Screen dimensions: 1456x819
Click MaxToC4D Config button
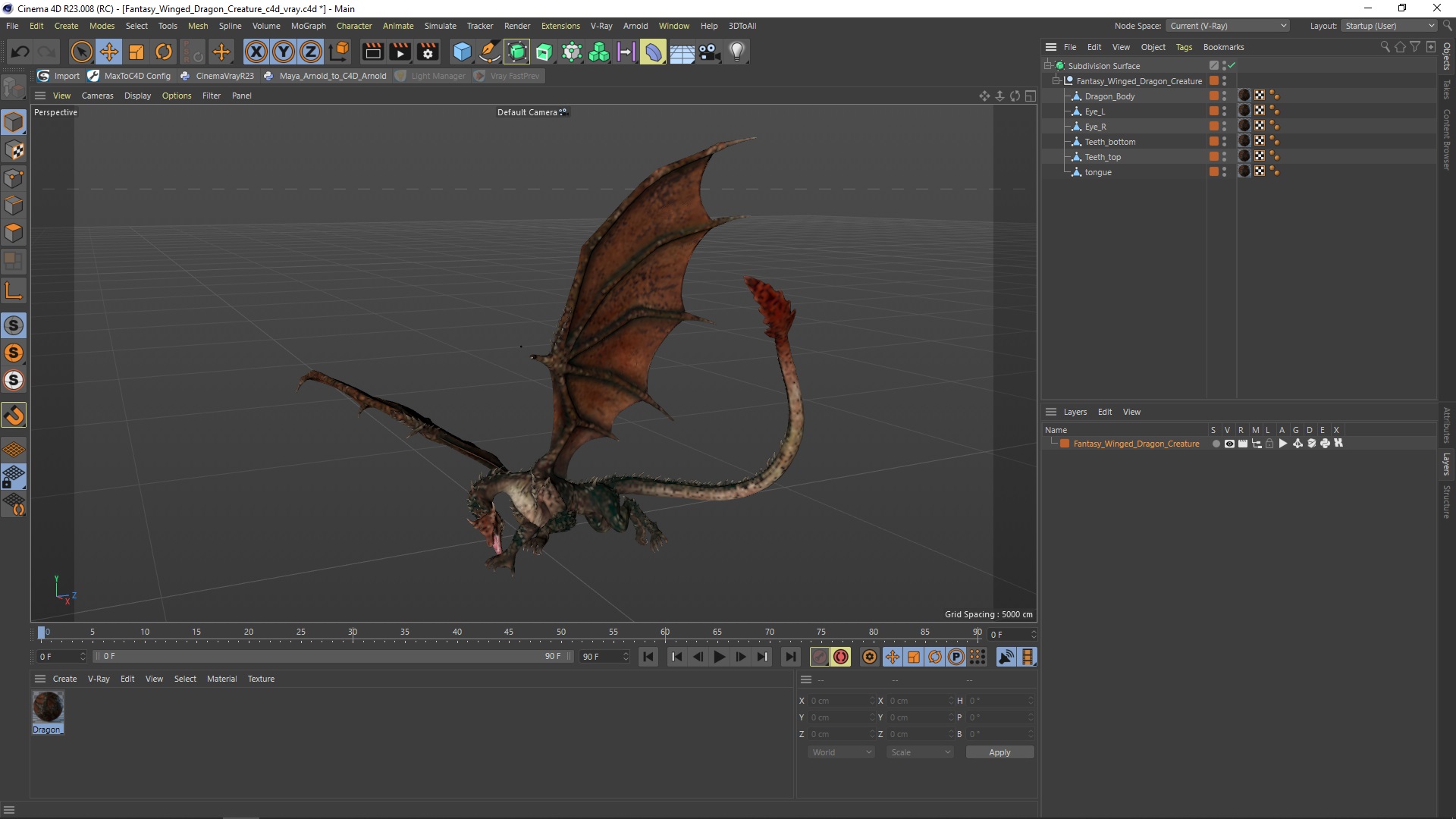(130, 76)
